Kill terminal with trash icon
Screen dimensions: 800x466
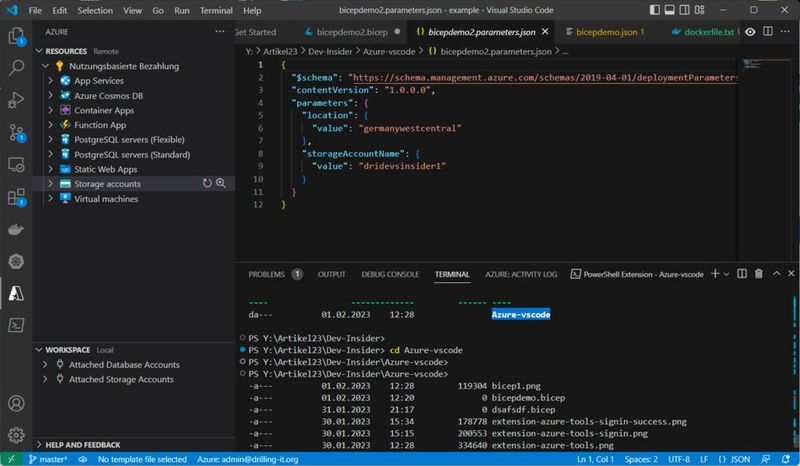click(759, 274)
